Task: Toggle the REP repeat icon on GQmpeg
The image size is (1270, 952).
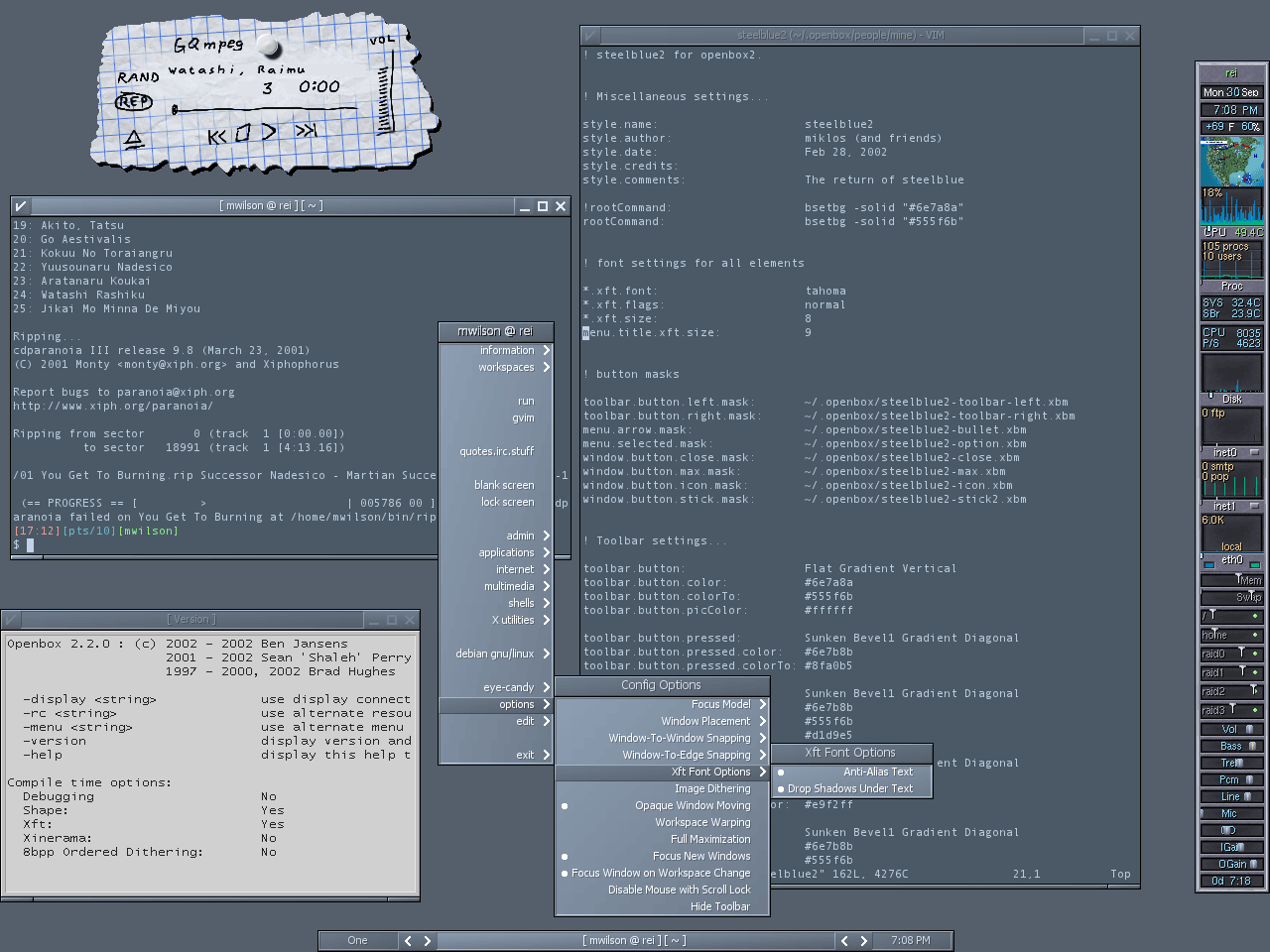Action: 132,103
